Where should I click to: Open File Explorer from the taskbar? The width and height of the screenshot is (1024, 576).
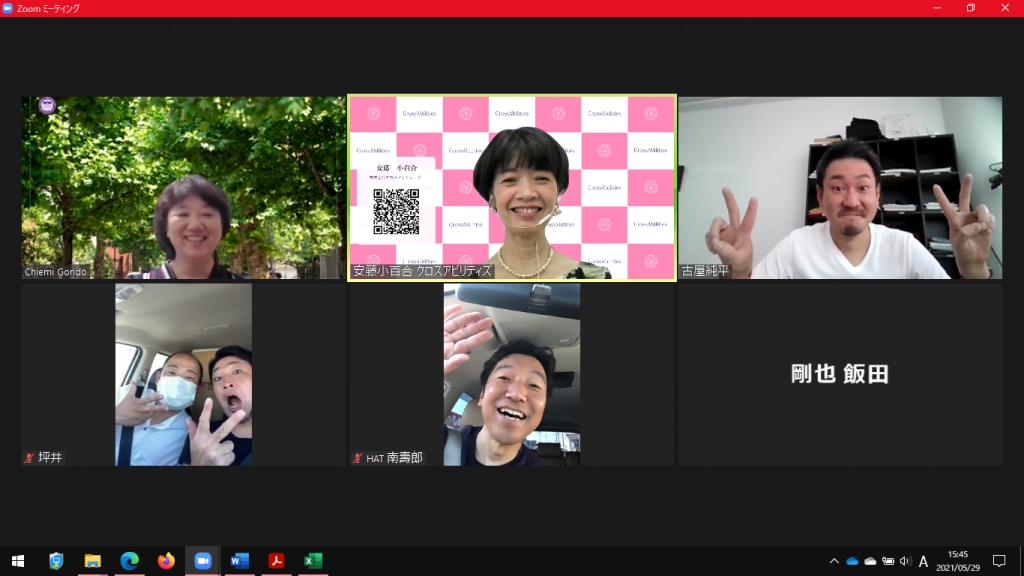[93, 561]
